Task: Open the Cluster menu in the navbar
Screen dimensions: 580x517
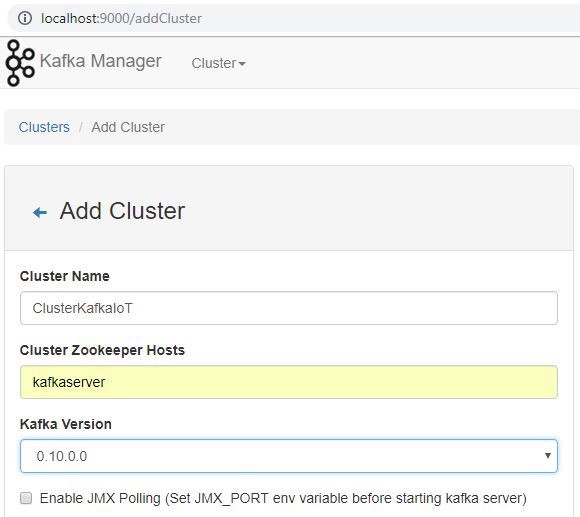Action: [x=218, y=63]
